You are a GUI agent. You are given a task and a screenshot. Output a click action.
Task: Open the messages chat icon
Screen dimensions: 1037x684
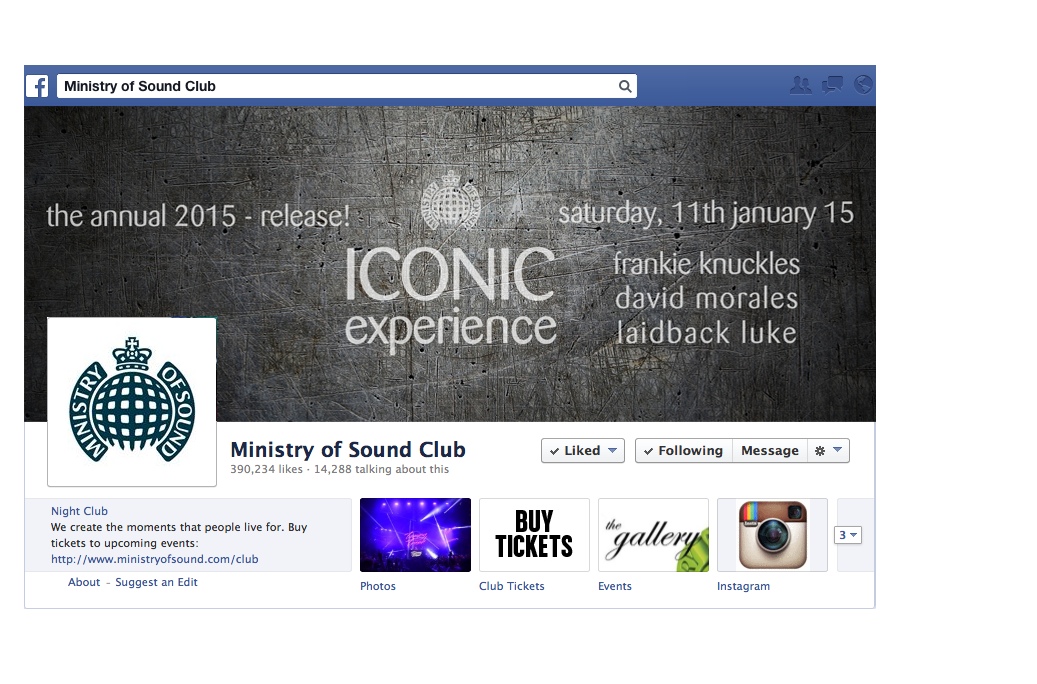click(x=832, y=85)
